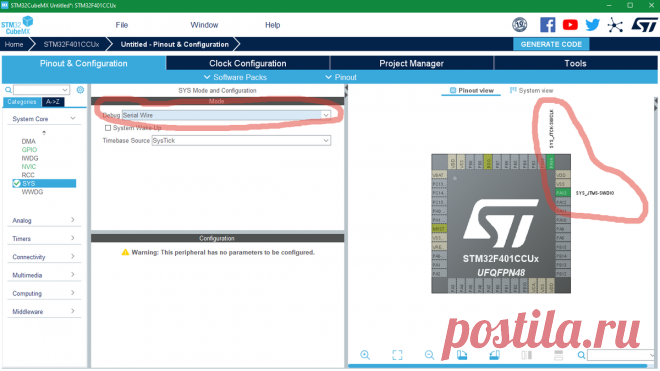Open the Twitter bird icon link
The image size is (660, 371).
pyautogui.click(x=592, y=25)
